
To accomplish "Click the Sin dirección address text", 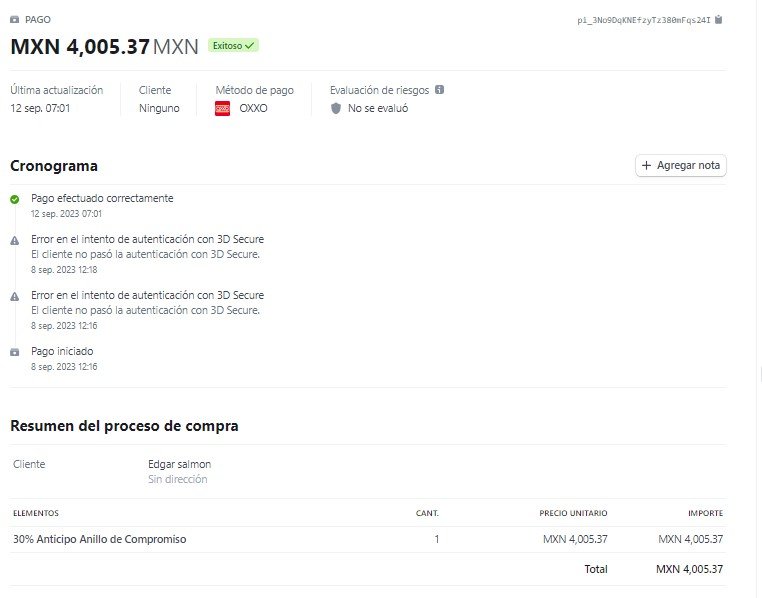I will [177, 479].
